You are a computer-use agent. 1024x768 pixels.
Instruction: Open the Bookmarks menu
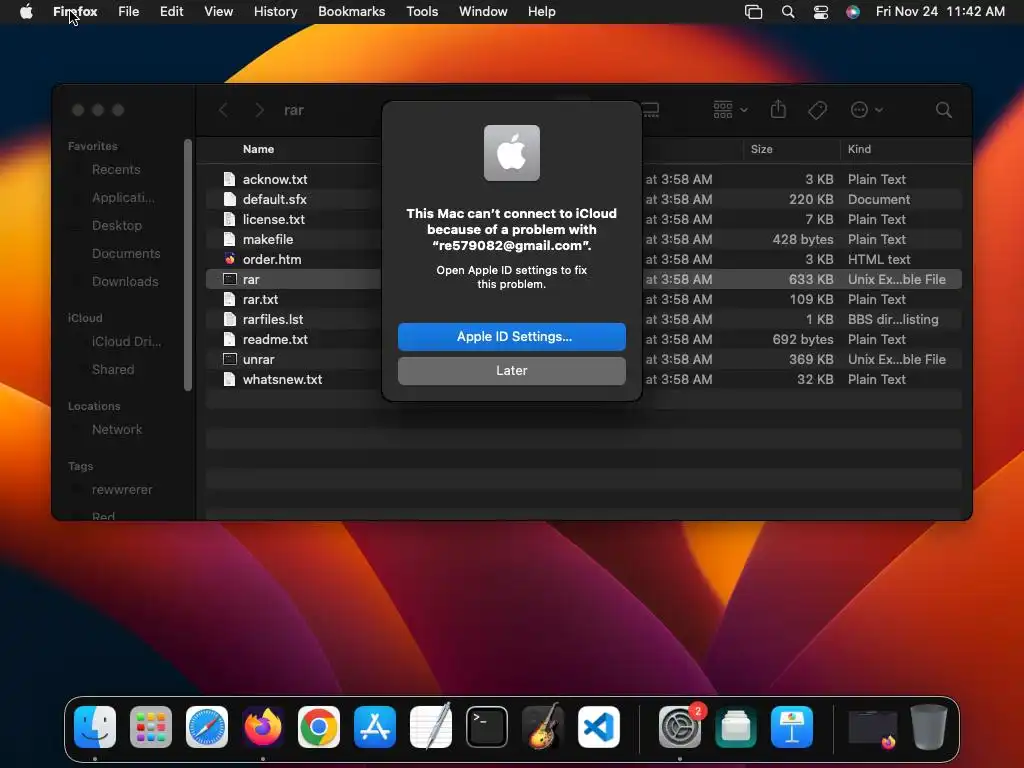(351, 11)
